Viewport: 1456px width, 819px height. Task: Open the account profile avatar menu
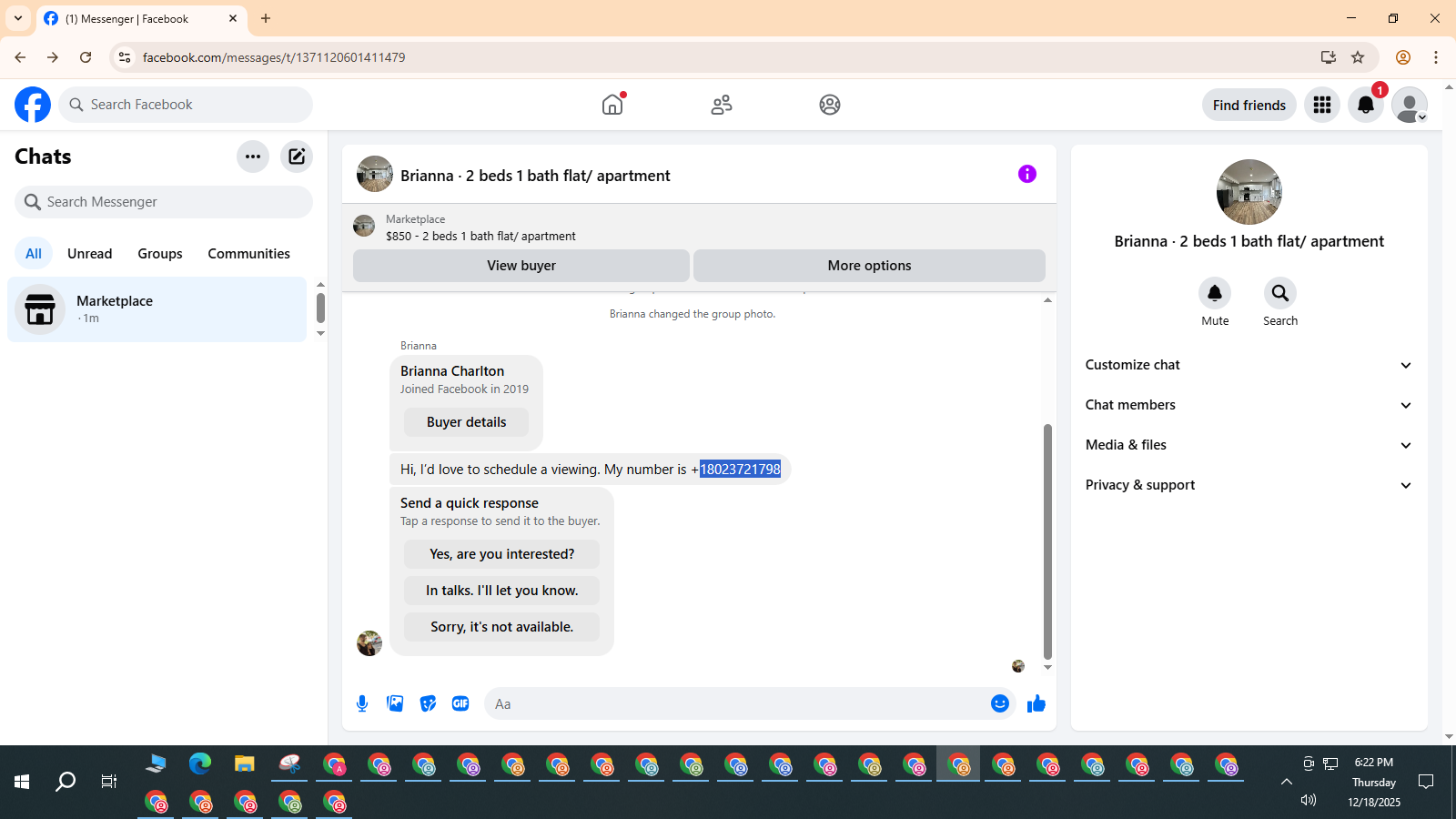[x=1410, y=105]
